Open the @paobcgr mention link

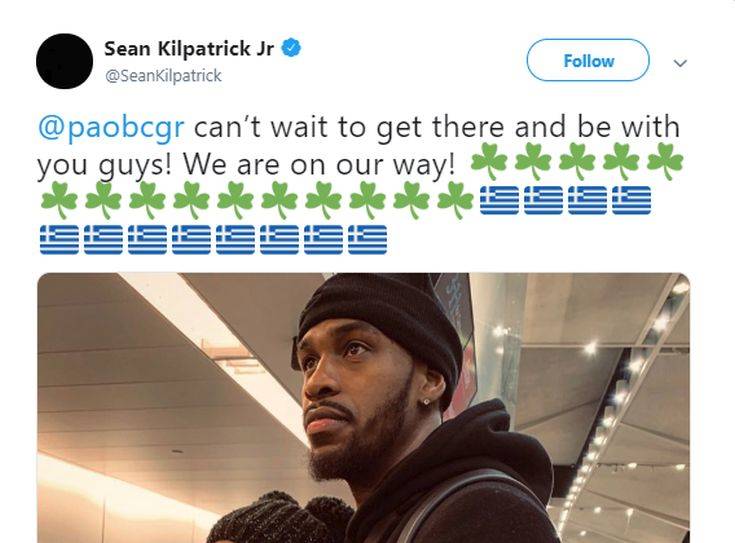click(x=111, y=127)
